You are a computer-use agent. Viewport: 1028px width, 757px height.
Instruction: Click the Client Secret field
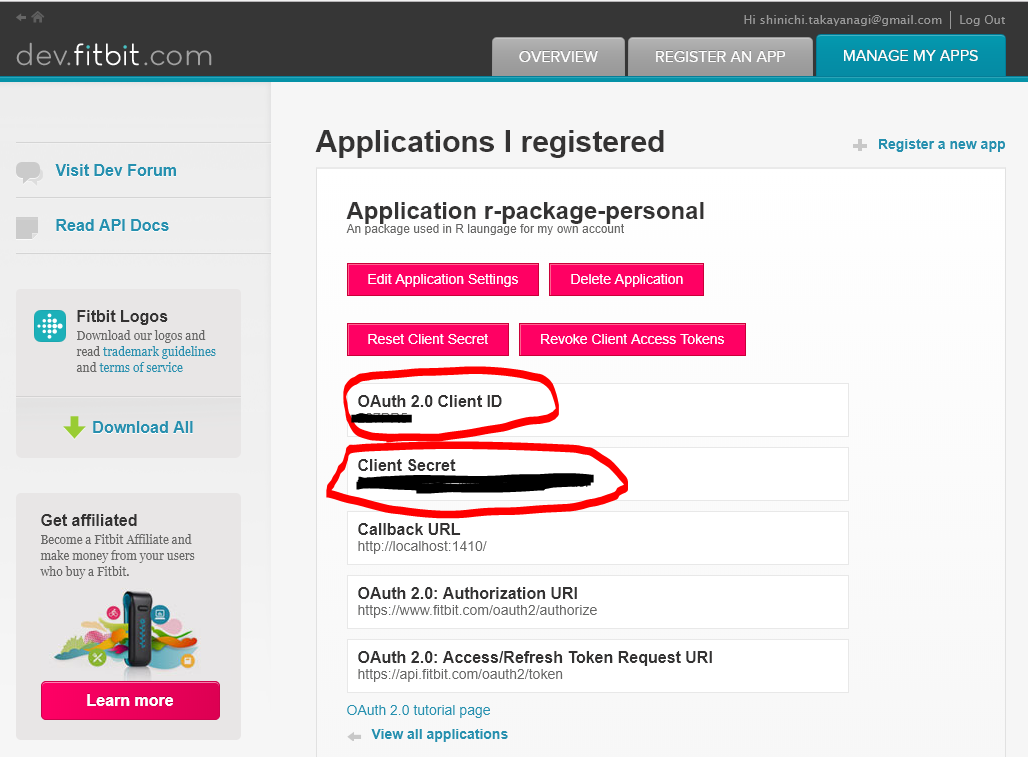(597, 474)
